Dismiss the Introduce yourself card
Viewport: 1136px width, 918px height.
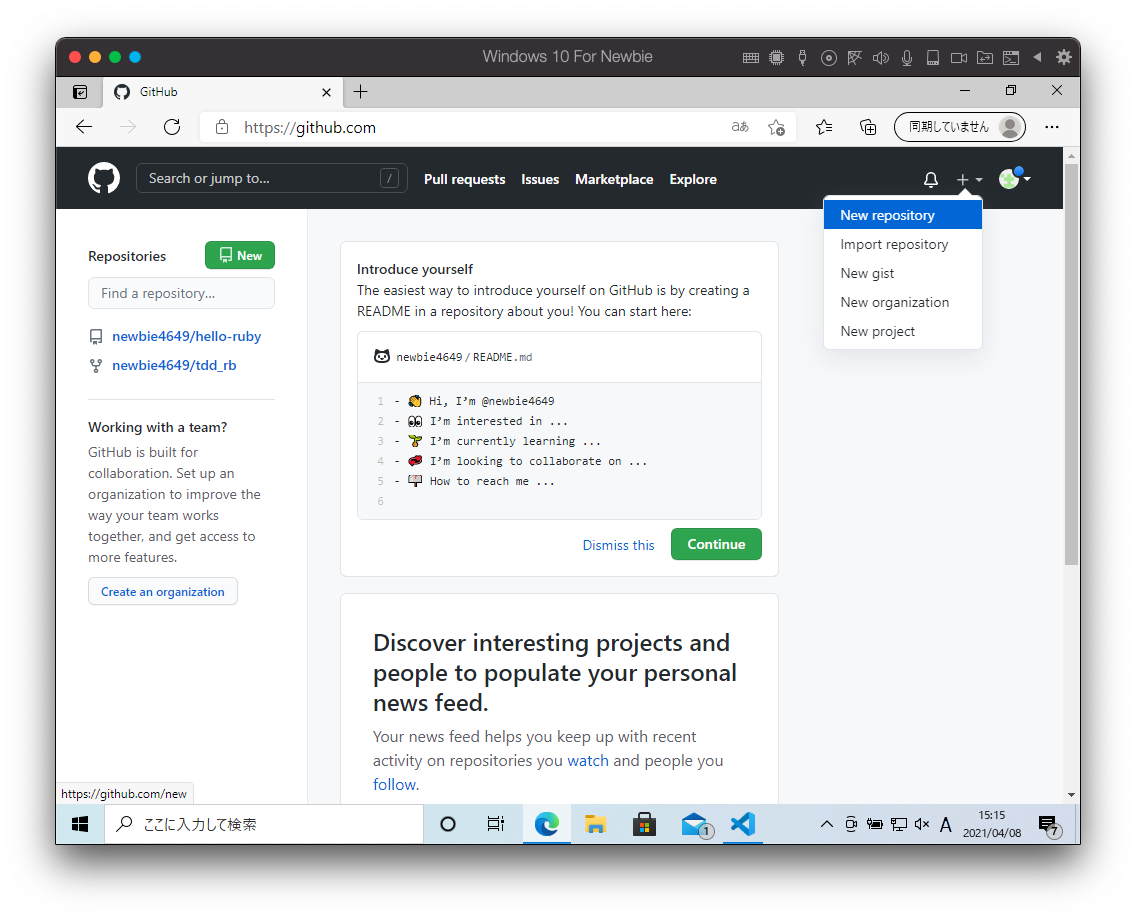(618, 545)
